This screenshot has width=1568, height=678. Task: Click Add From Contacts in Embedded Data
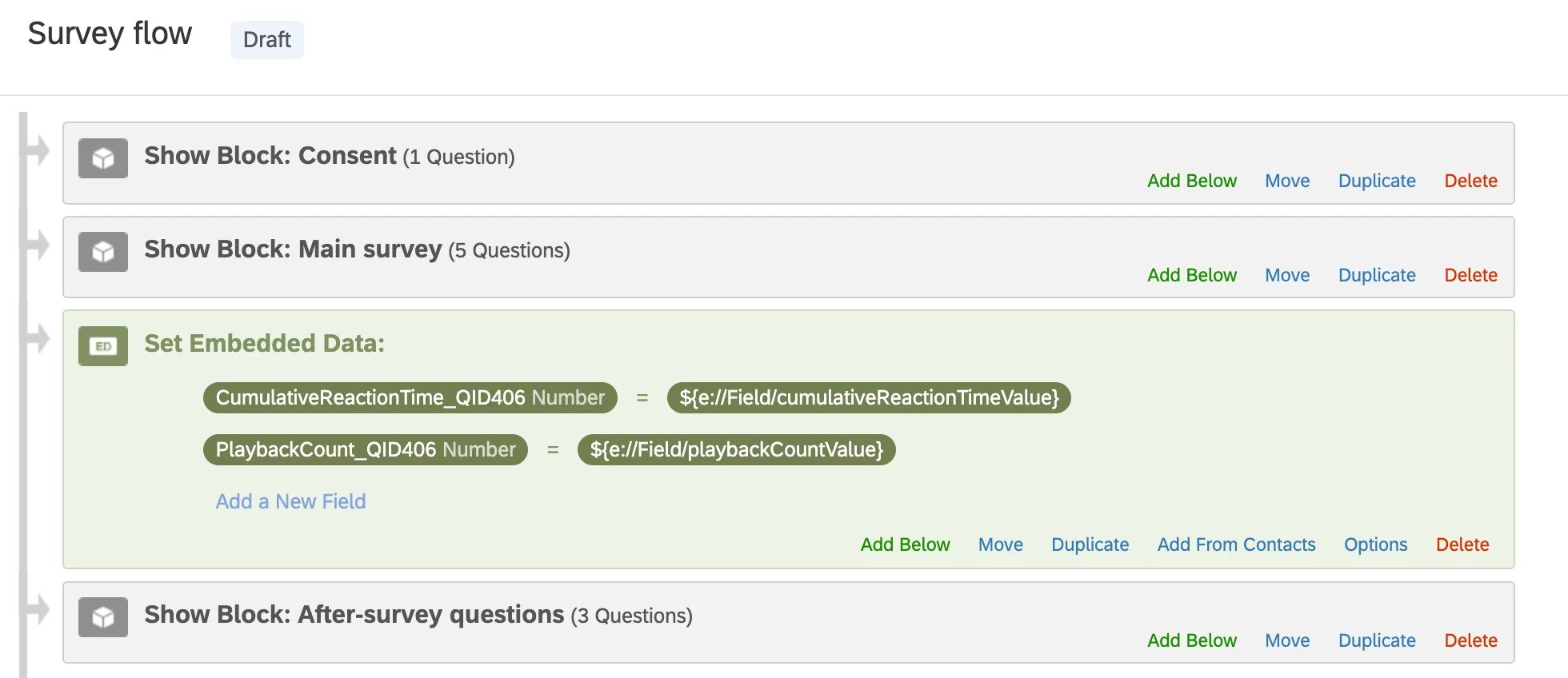click(x=1236, y=544)
